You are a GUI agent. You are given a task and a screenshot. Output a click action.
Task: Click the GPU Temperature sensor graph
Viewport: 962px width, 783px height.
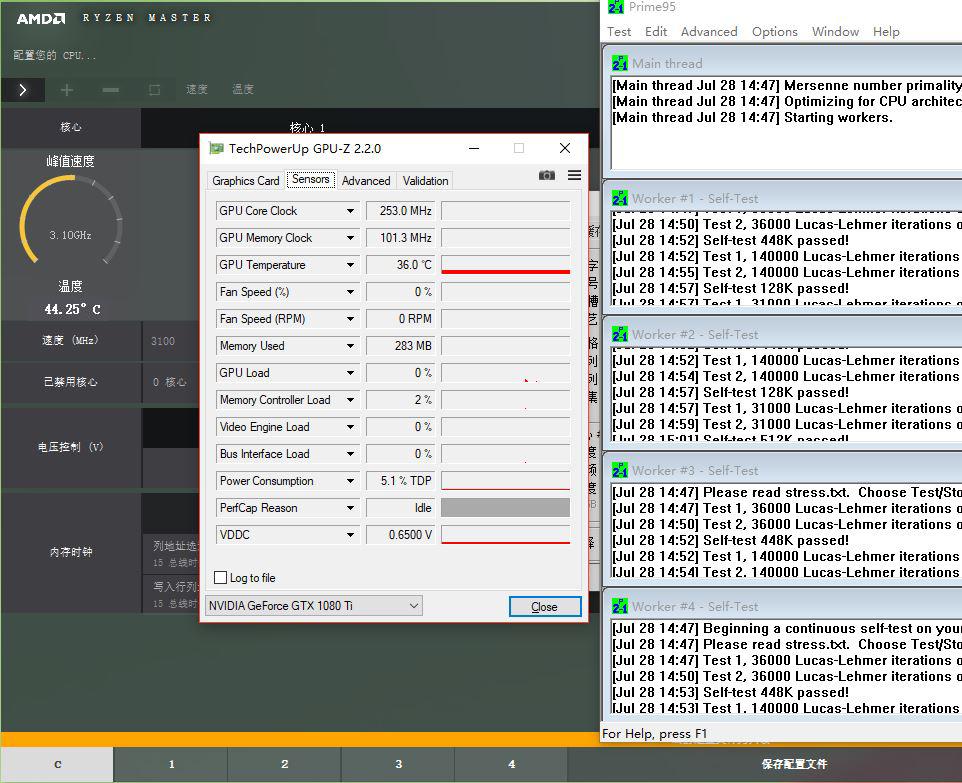point(505,265)
